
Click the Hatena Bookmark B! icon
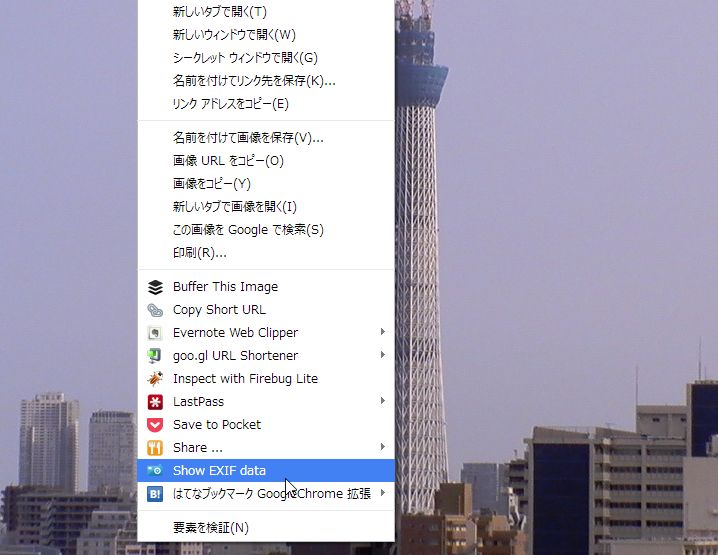click(155, 494)
